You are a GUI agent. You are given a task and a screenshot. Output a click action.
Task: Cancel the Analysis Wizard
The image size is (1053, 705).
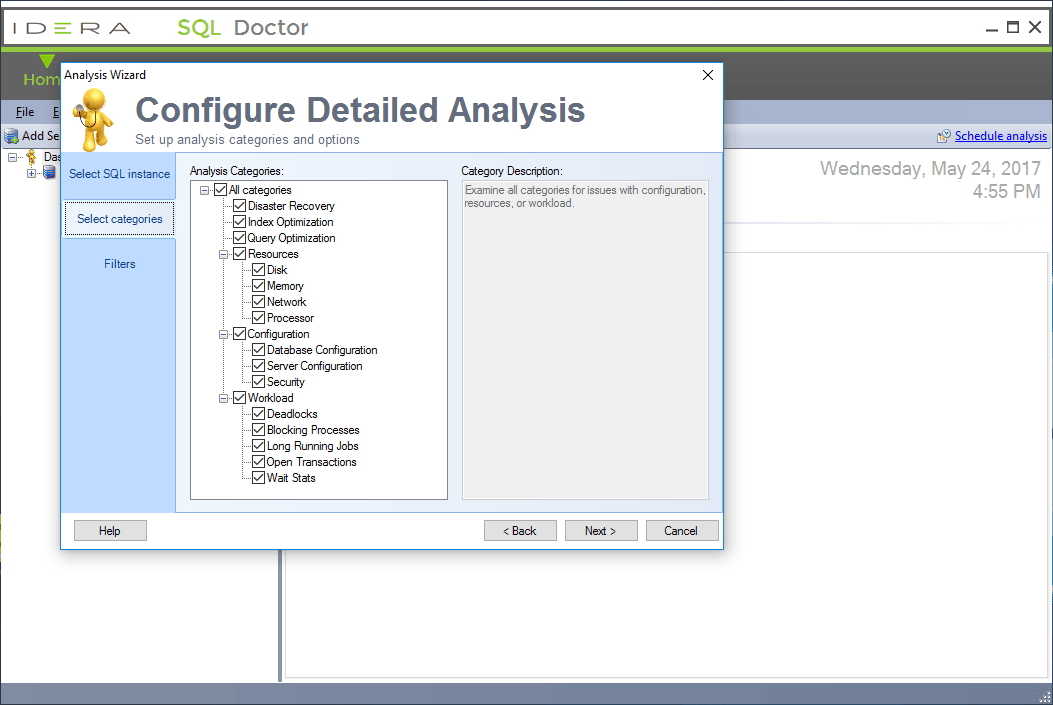[x=682, y=530]
